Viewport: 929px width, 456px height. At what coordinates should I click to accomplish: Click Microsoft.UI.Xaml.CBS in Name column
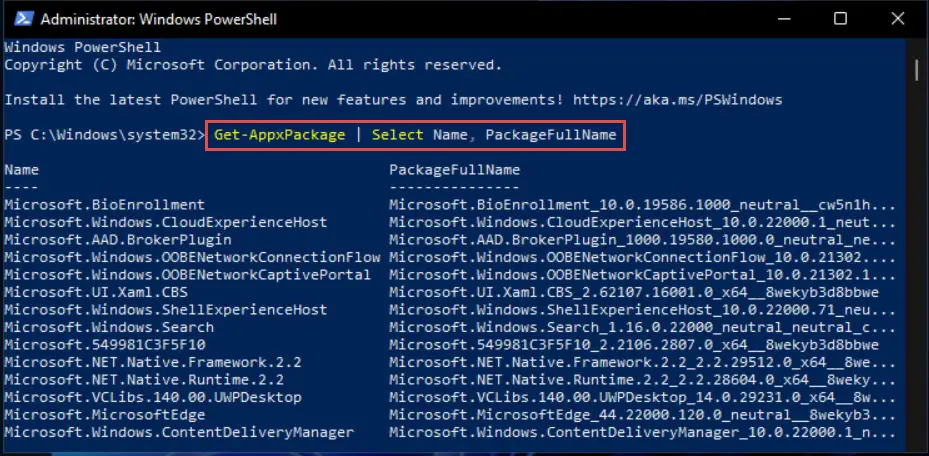[96, 292]
